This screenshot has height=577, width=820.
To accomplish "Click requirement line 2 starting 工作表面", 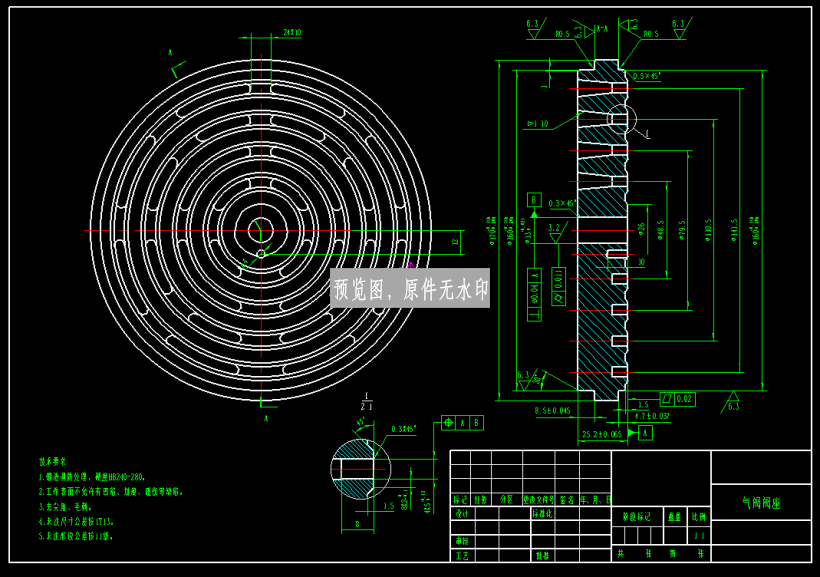I will point(111,492).
